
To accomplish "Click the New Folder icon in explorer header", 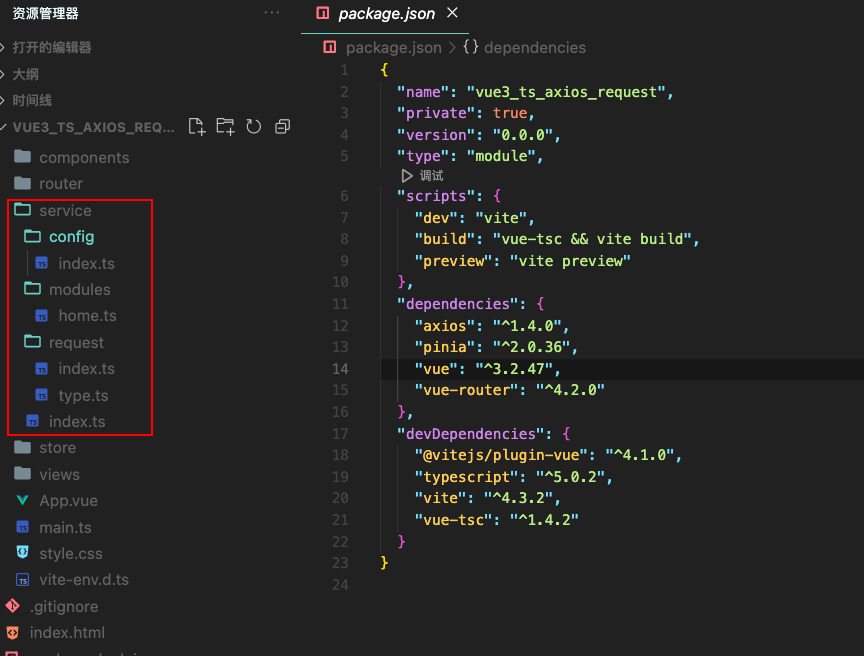I will (225, 127).
